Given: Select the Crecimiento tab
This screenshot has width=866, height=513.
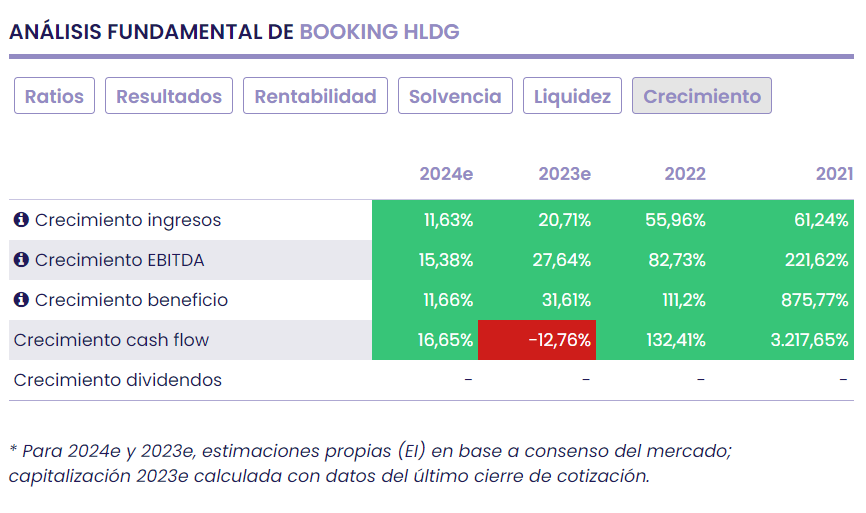Looking at the screenshot, I should (x=702, y=96).
